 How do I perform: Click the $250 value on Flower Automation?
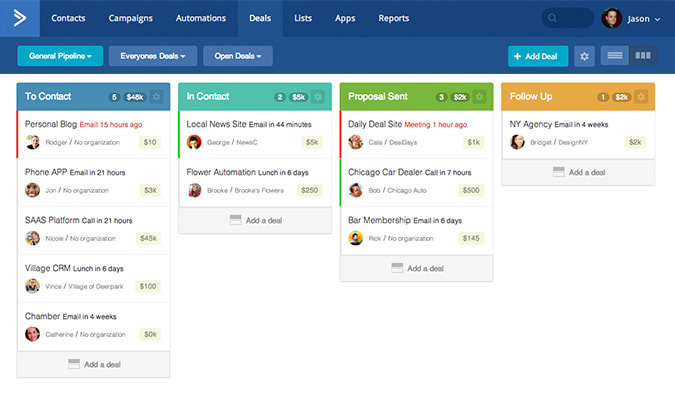(309, 190)
